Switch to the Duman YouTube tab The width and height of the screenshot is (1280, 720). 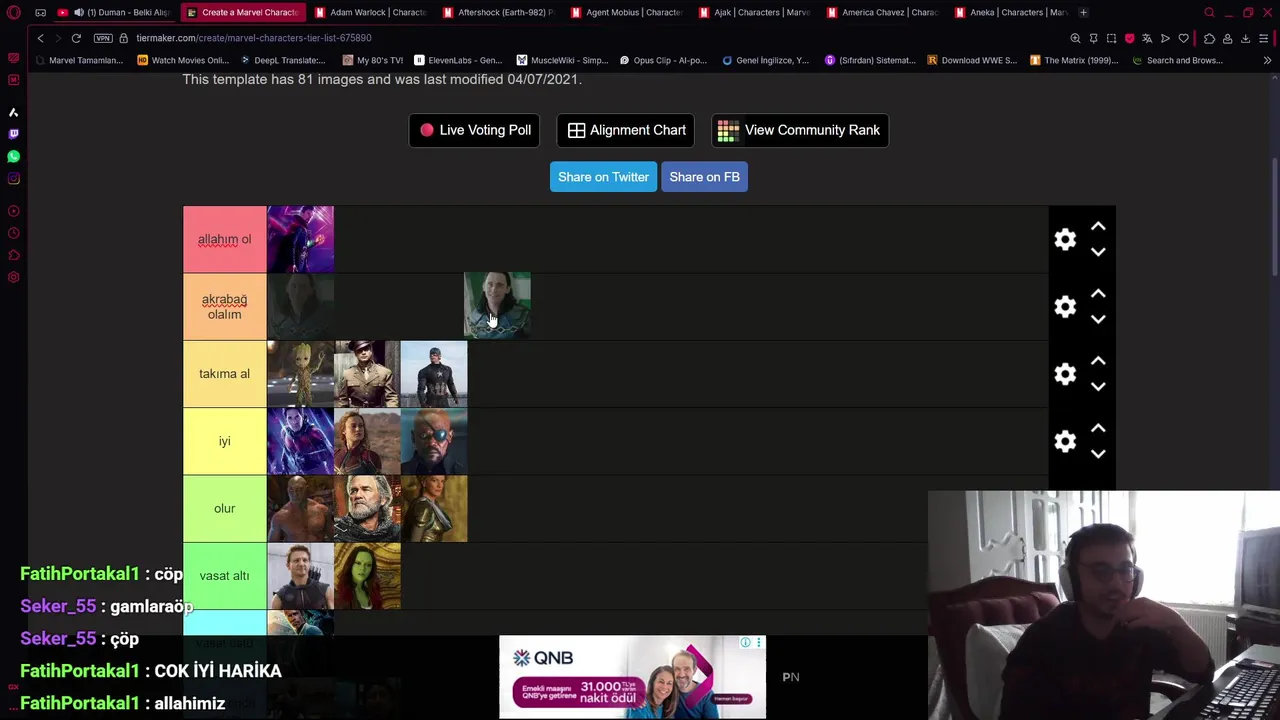pos(115,12)
